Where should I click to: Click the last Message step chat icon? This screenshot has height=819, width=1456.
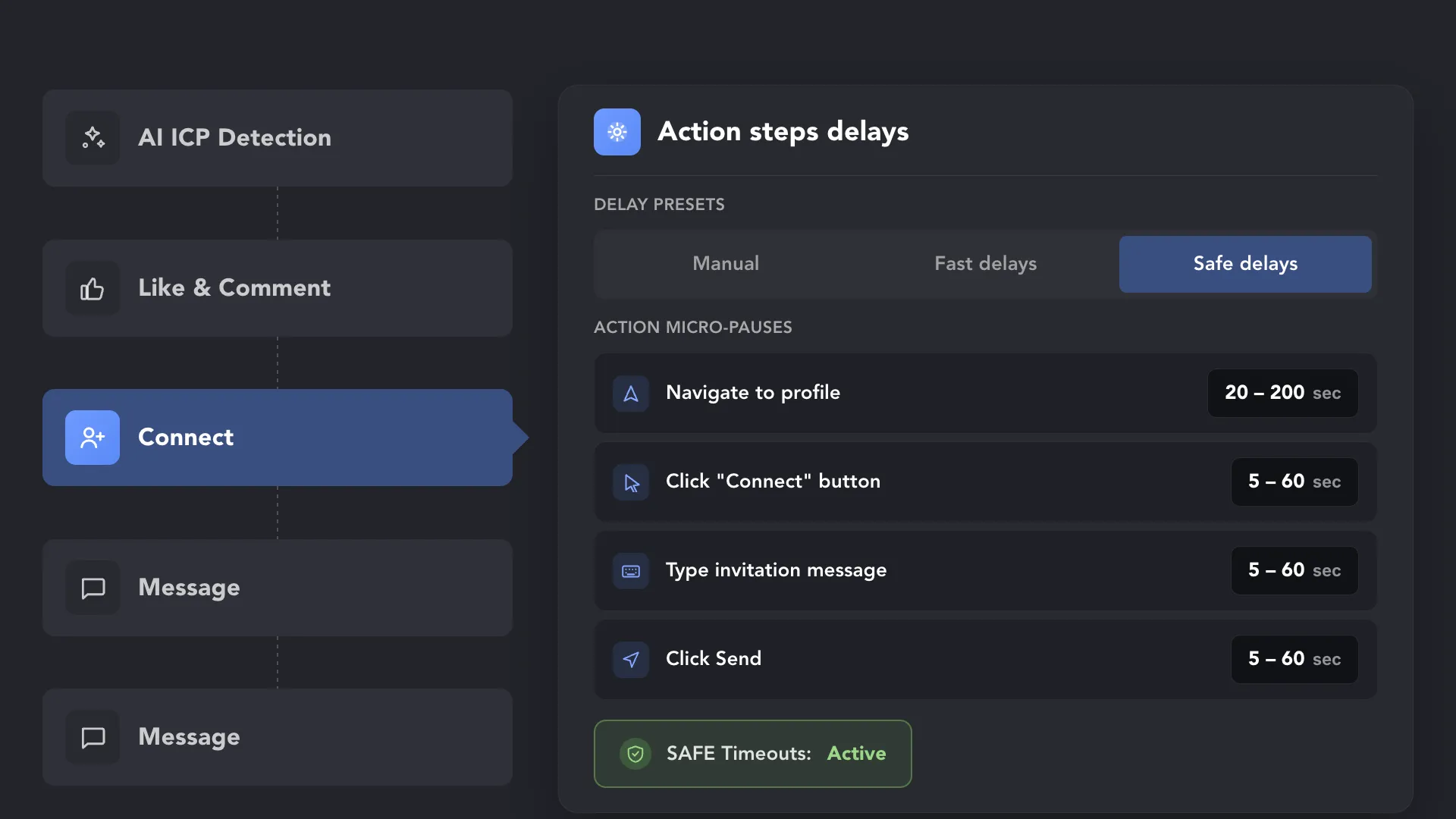click(93, 737)
